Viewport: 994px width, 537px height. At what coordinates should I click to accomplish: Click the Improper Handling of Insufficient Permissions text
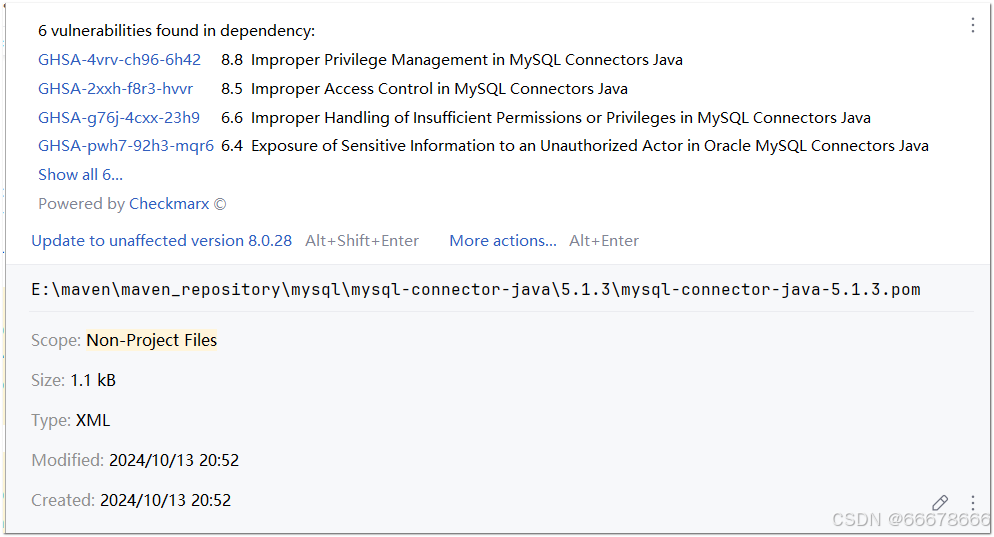[560, 118]
